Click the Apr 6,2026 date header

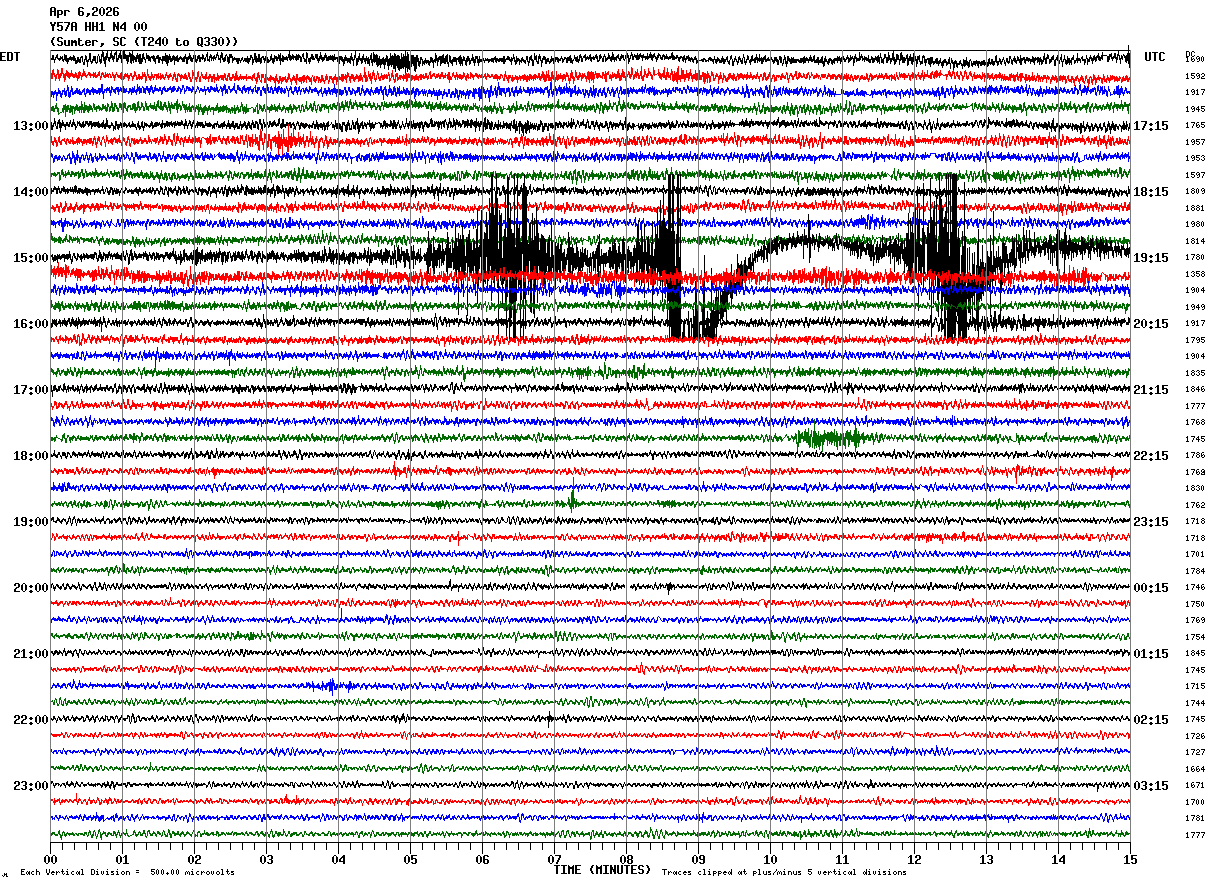pyautogui.click(x=84, y=12)
